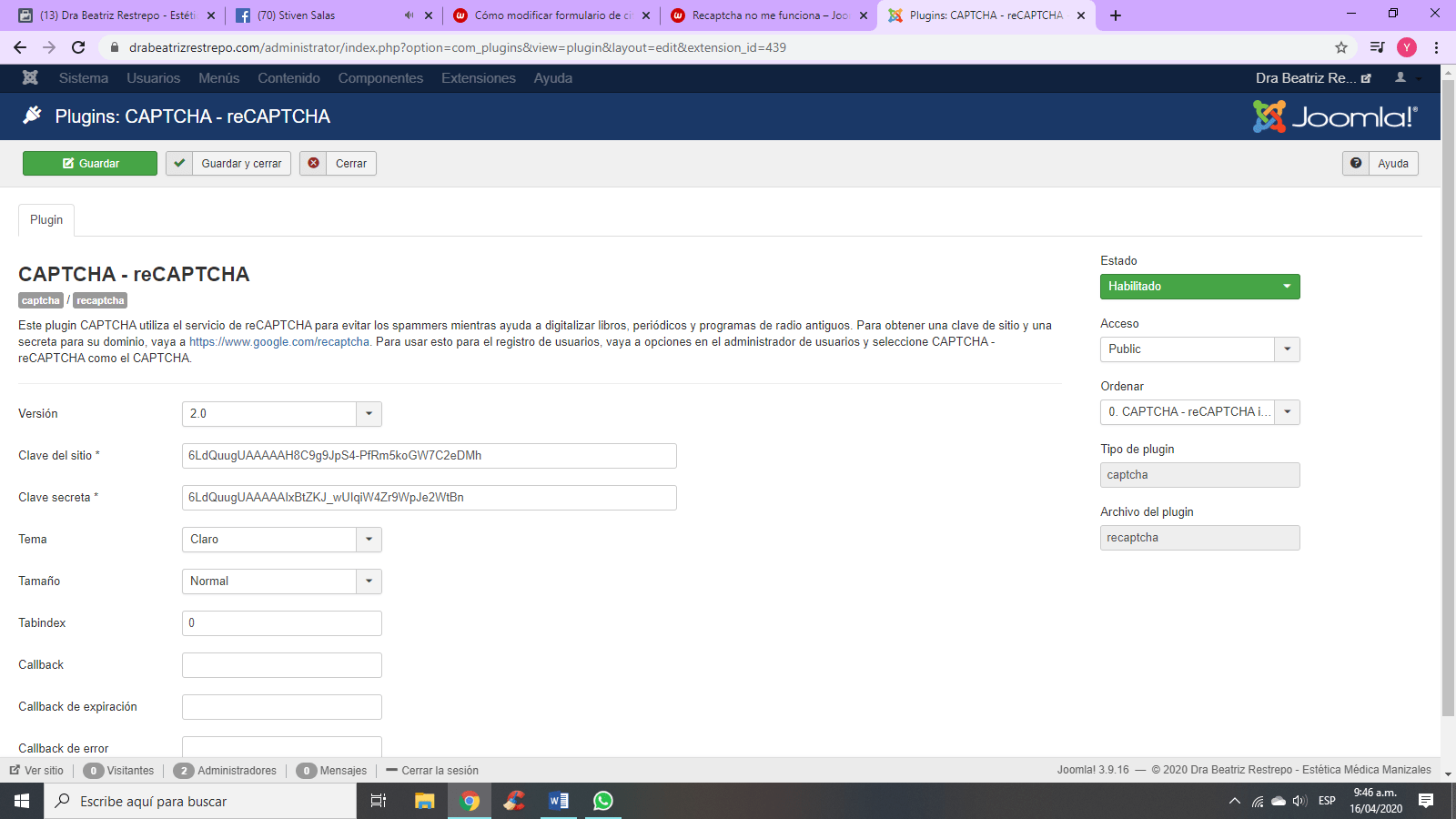Open the Menús menu
Viewport: 1456px width, 819px height.
219,78
